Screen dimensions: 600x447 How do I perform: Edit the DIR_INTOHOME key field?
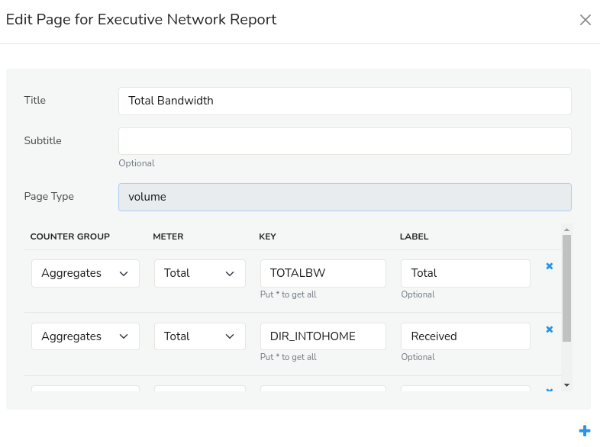[323, 336]
